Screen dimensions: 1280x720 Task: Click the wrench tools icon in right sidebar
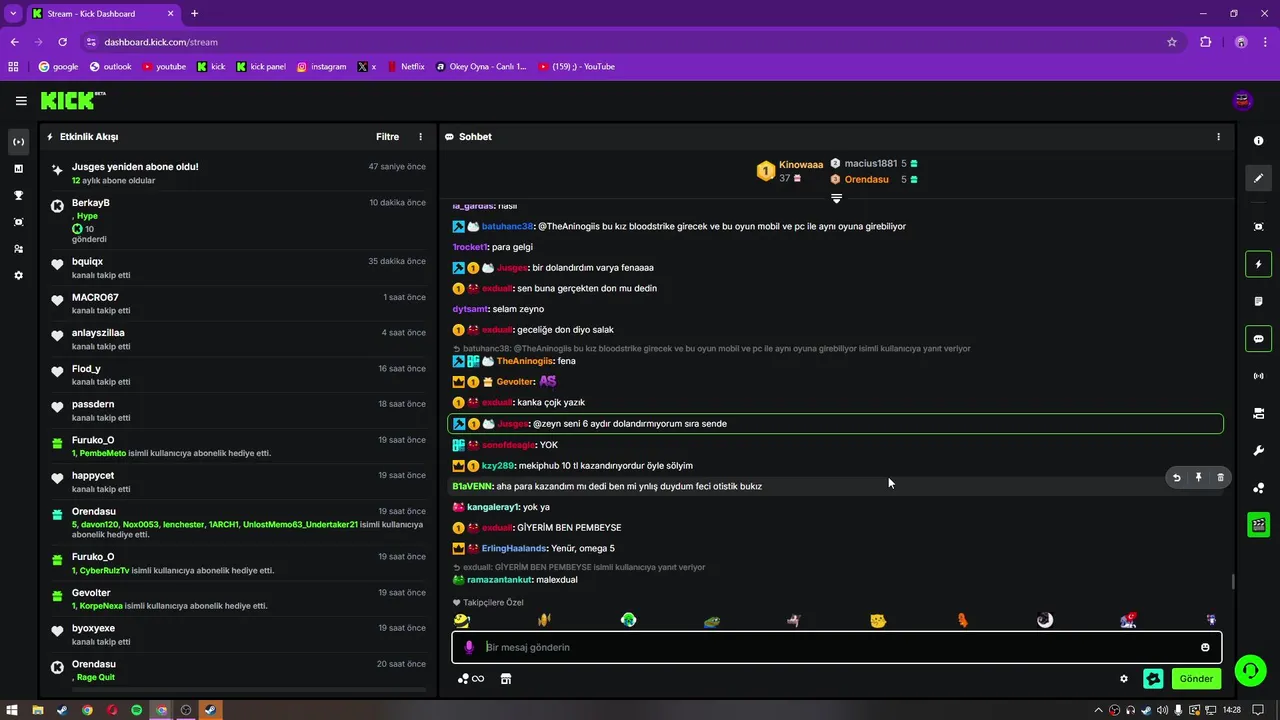point(1258,451)
